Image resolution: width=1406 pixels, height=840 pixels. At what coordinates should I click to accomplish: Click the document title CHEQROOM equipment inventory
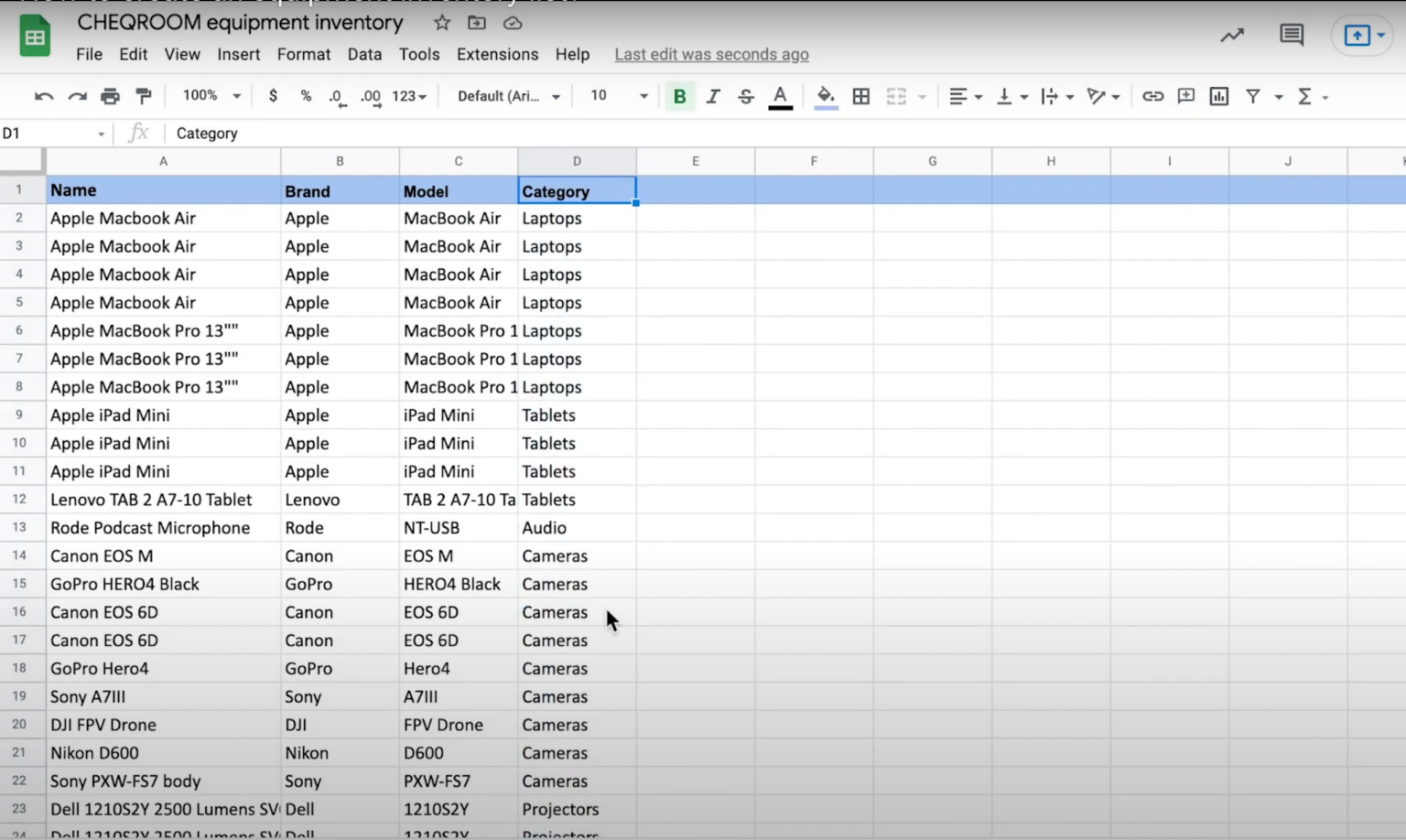(240, 23)
